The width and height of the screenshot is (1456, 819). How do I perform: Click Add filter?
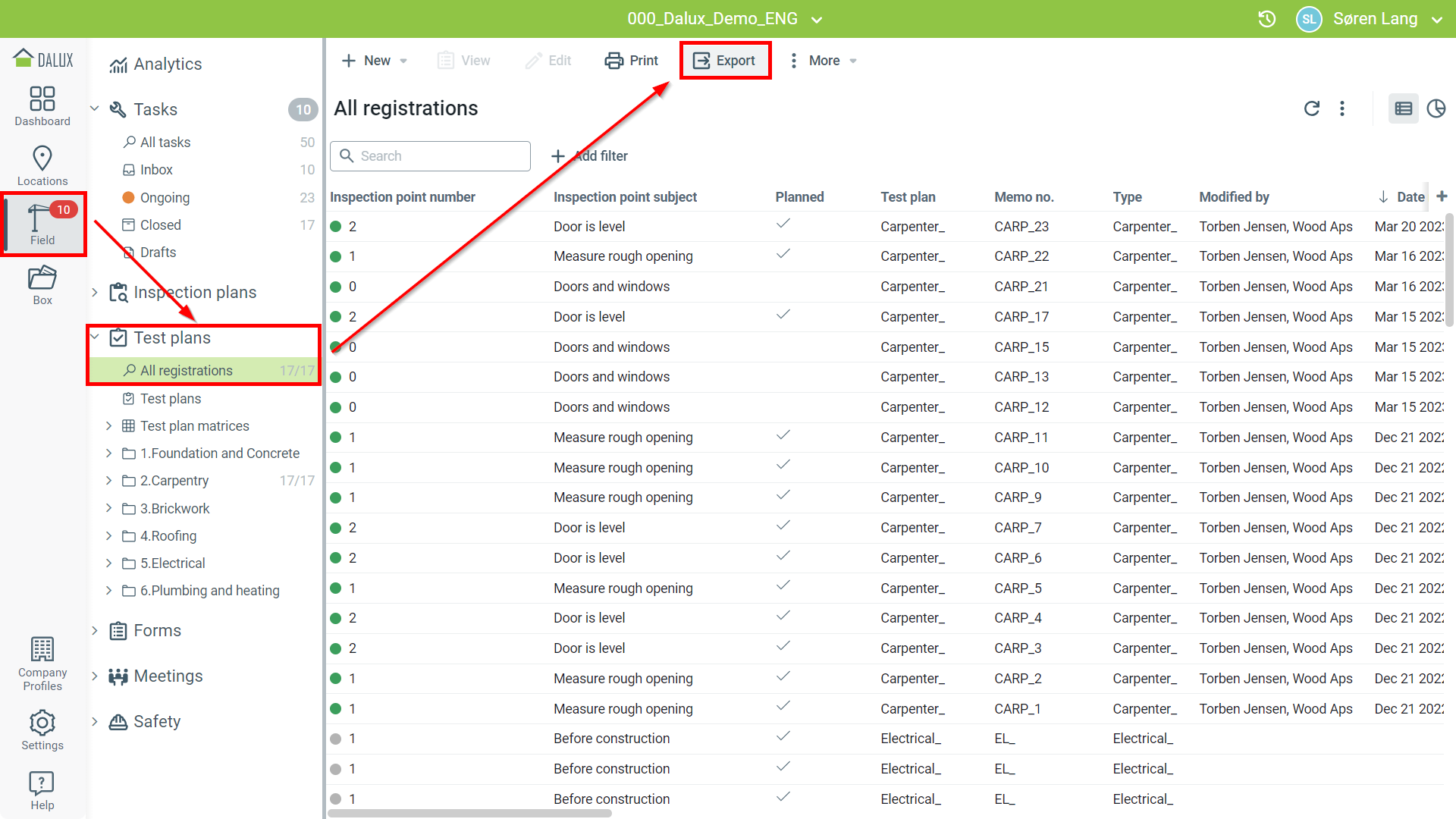pos(590,156)
